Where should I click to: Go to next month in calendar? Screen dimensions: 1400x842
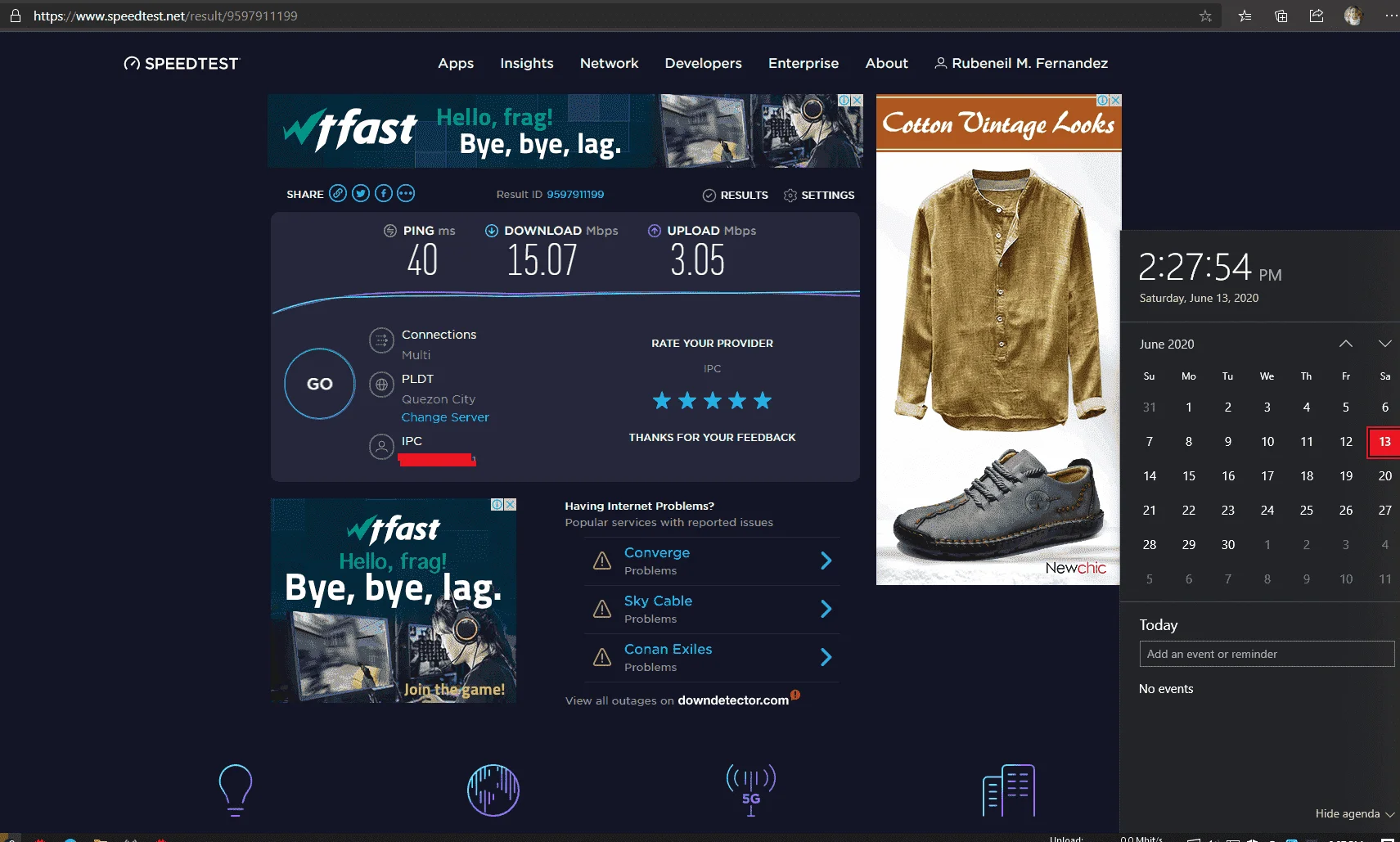1384,344
